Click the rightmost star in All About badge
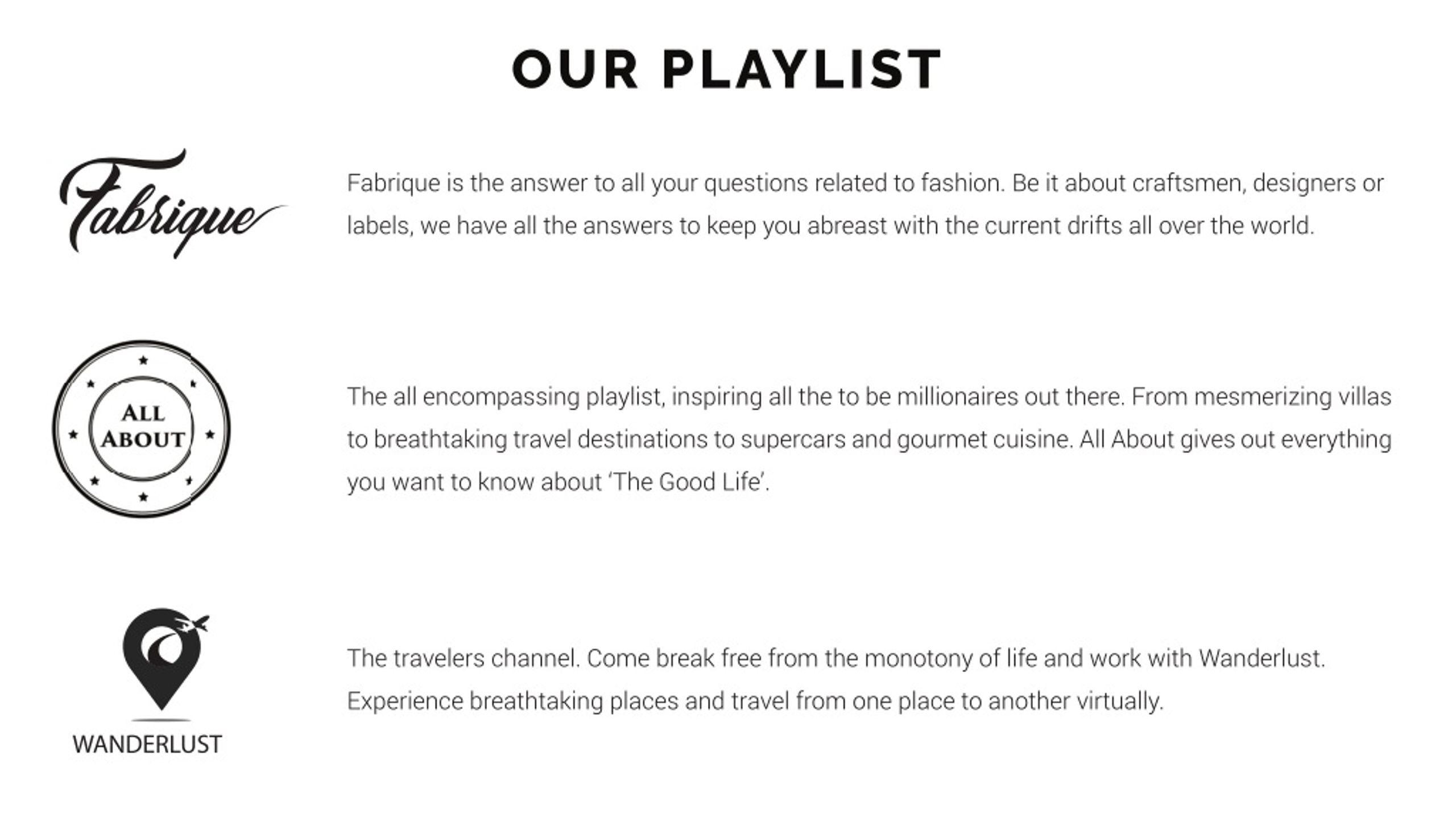 pyautogui.click(x=210, y=435)
